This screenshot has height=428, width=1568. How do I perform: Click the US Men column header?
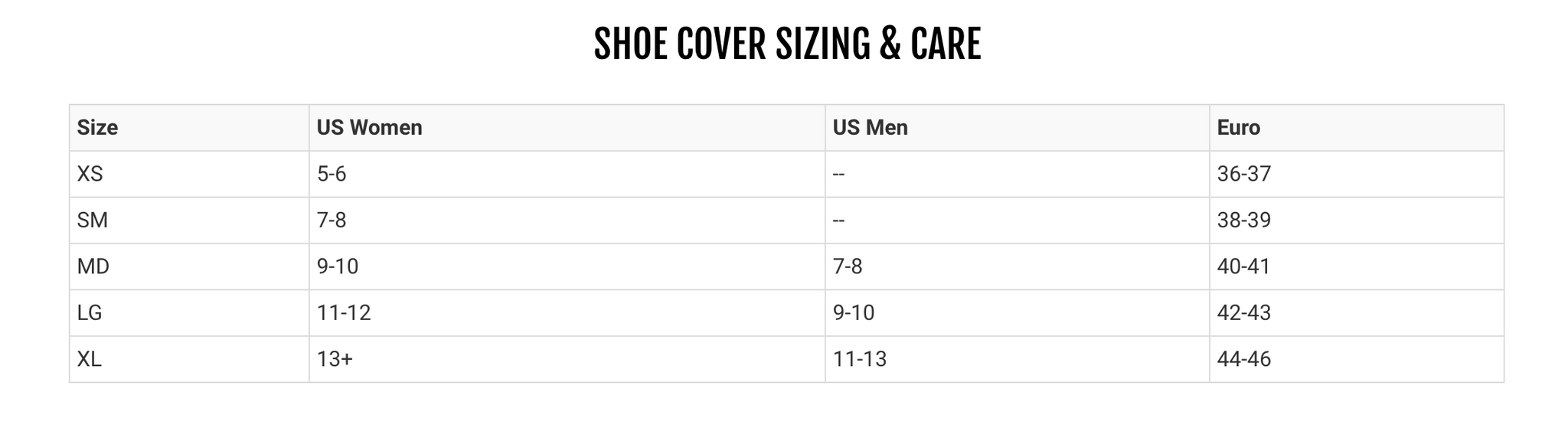tap(870, 128)
